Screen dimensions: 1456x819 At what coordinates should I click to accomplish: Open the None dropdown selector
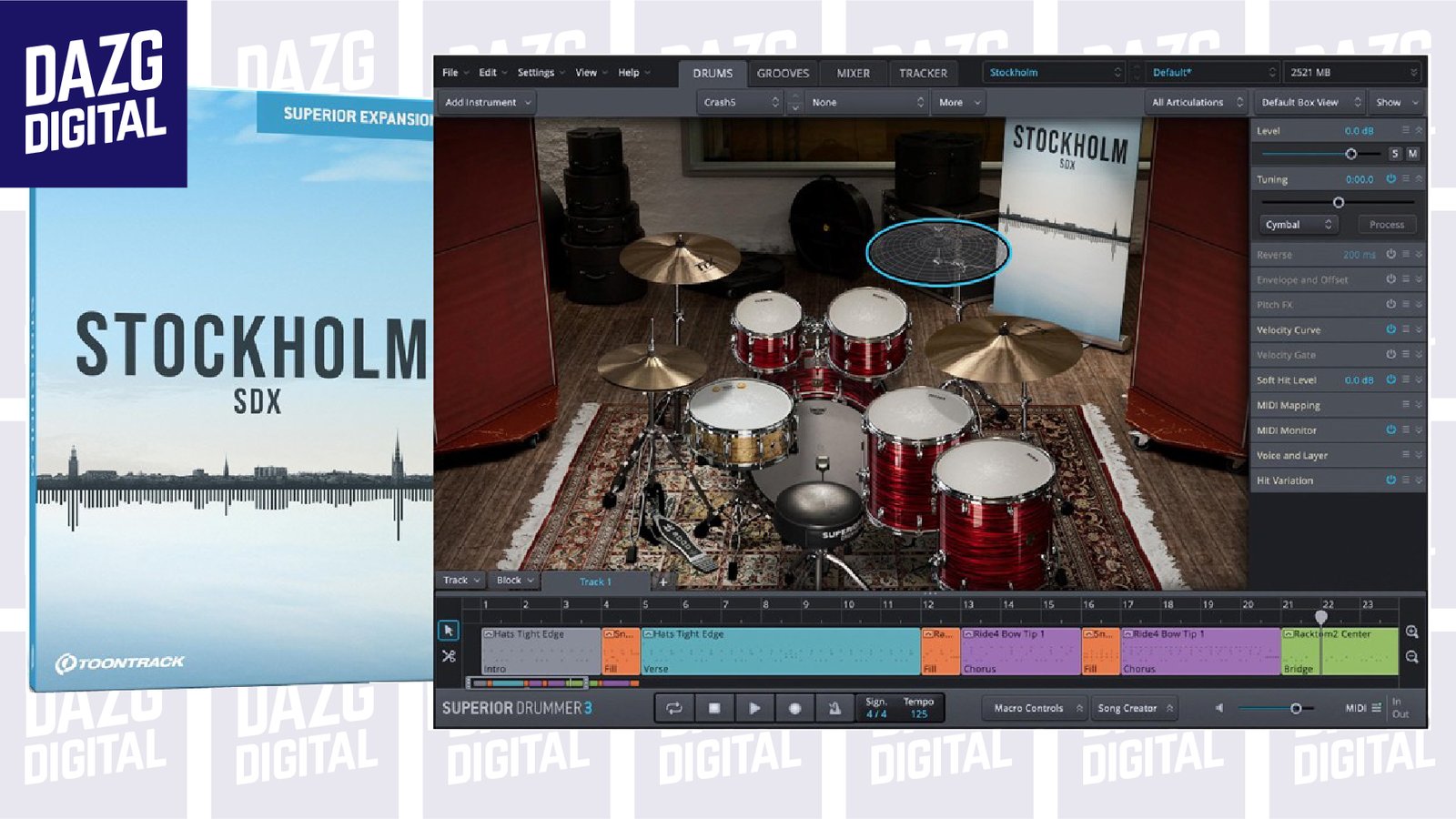[x=867, y=102]
